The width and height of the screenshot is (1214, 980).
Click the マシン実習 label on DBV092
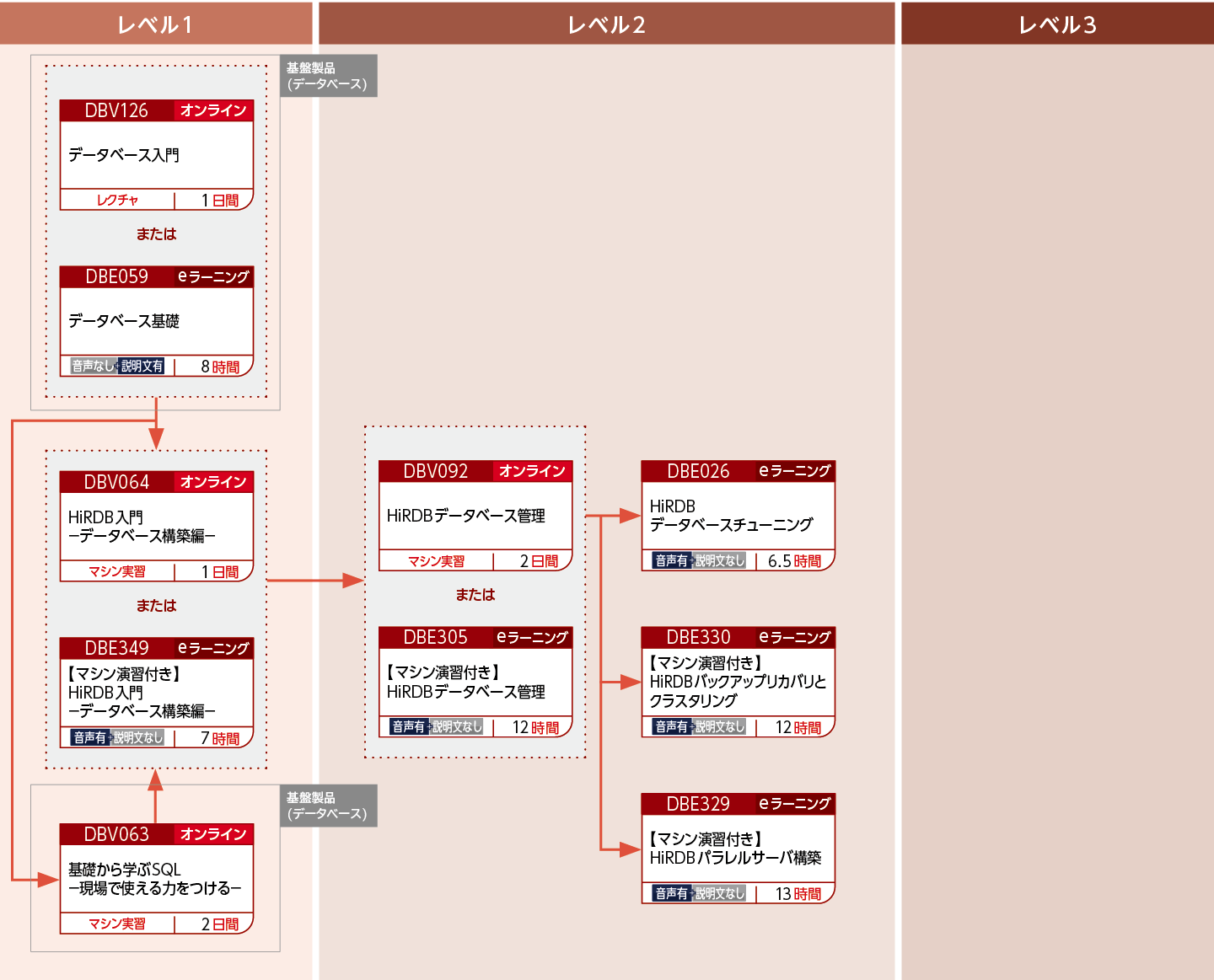click(436, 561)
